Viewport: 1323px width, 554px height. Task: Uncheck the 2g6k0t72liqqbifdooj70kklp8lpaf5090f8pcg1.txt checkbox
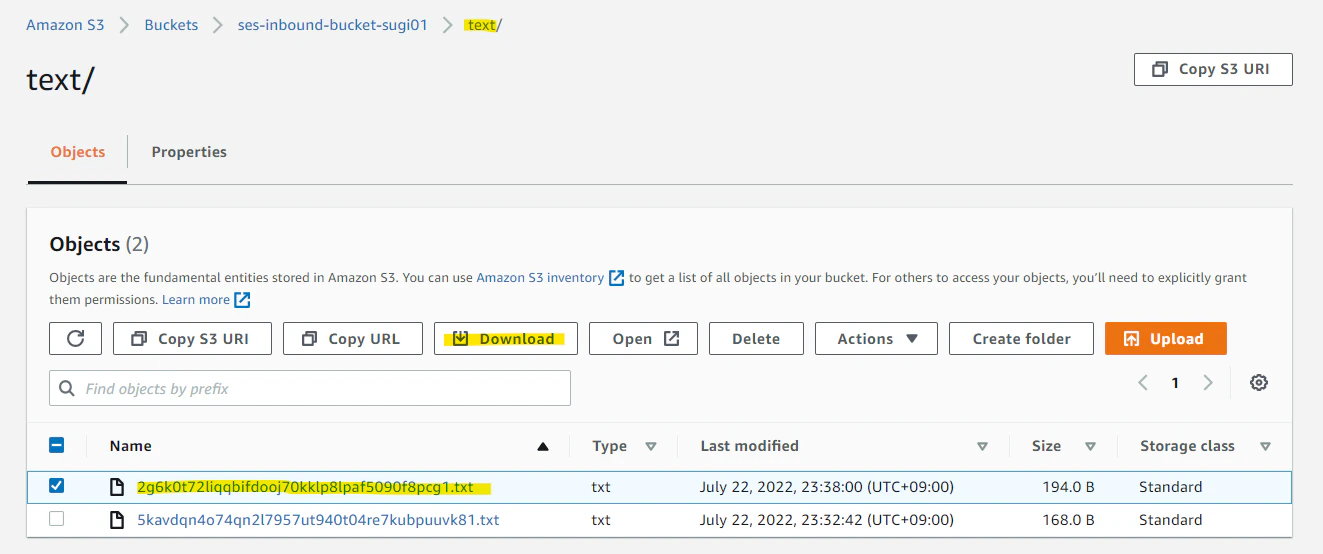tap(57, 486)
